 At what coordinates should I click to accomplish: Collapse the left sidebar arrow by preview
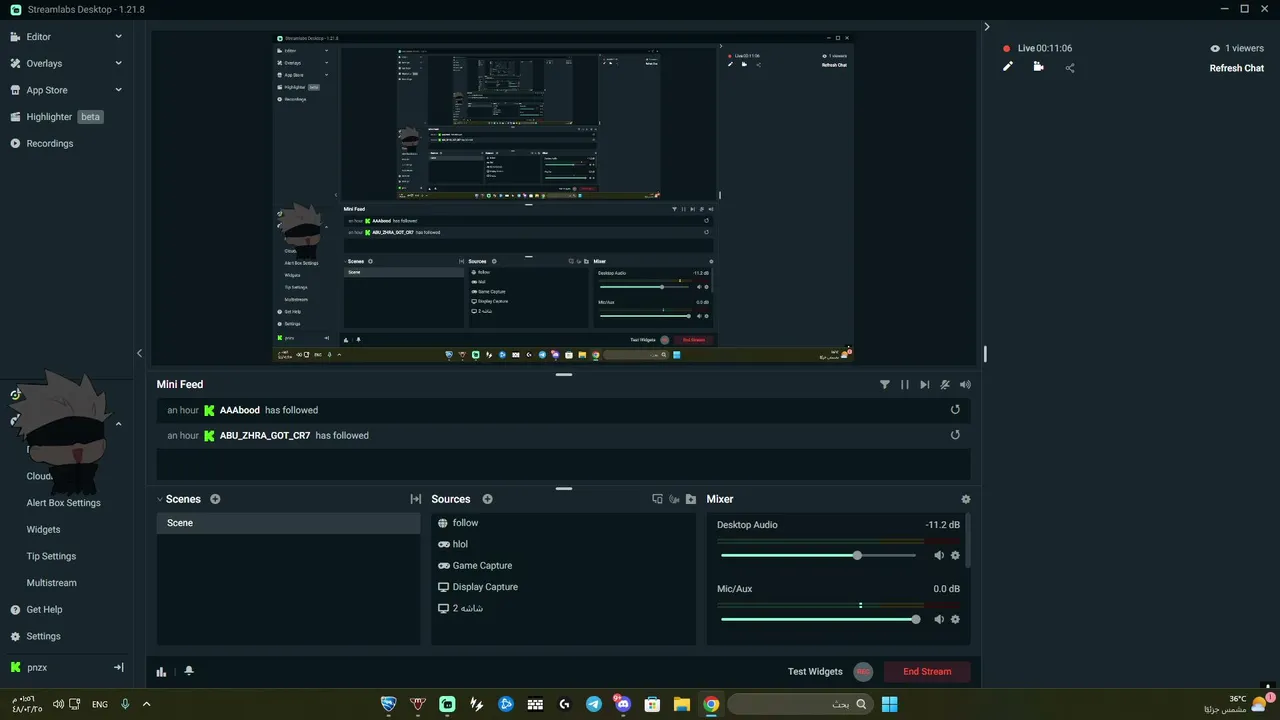click(x=139, y=353)
